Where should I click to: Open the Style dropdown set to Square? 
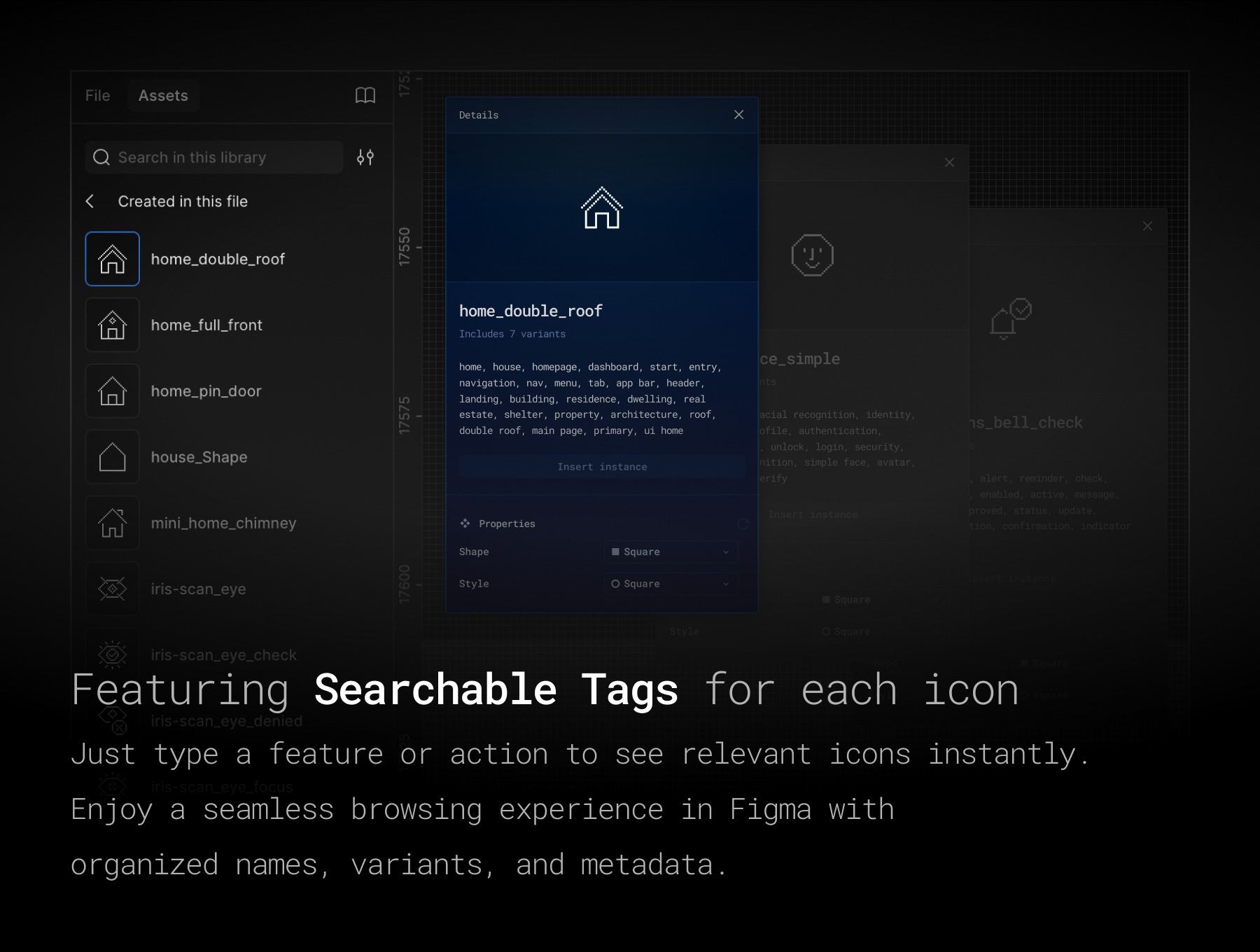pyautogui.click(x=670, y=583)
